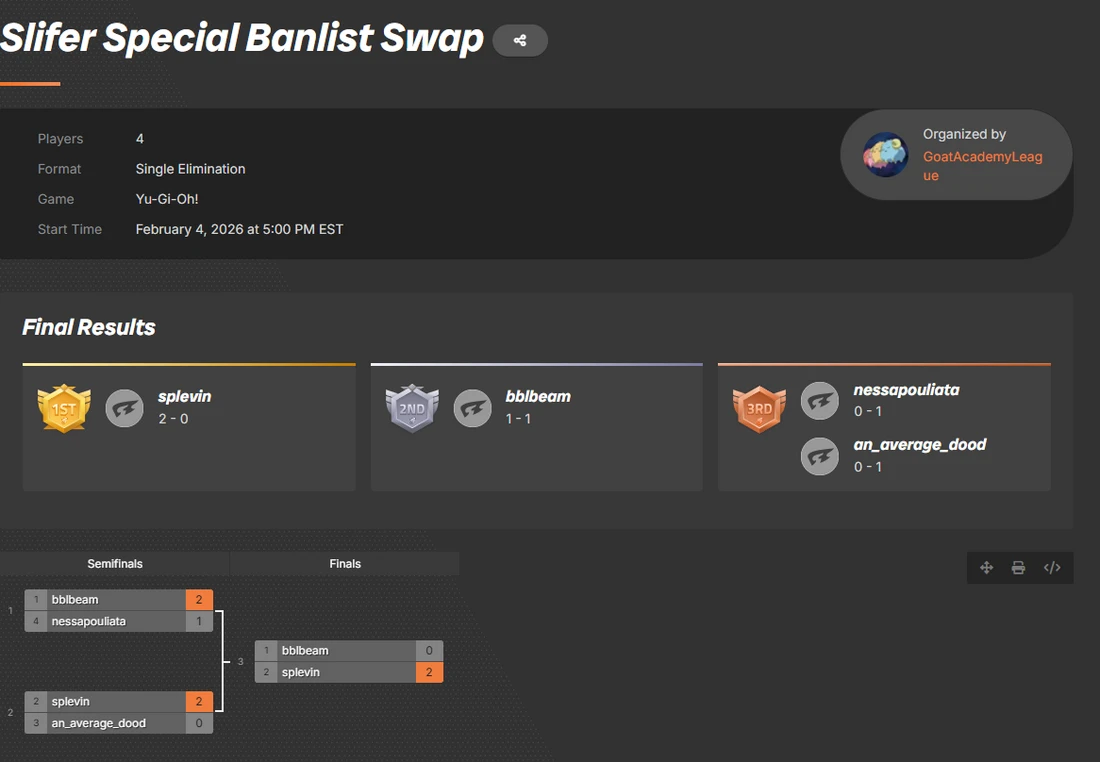Click bblbeam's avatar icon in second place
Screen dimensions: 1100x762
(472, 408)
